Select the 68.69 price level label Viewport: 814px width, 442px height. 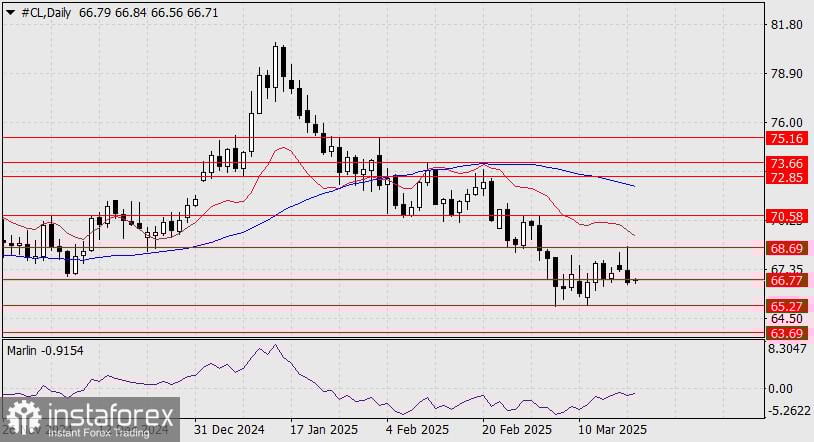tap(787, 248)
